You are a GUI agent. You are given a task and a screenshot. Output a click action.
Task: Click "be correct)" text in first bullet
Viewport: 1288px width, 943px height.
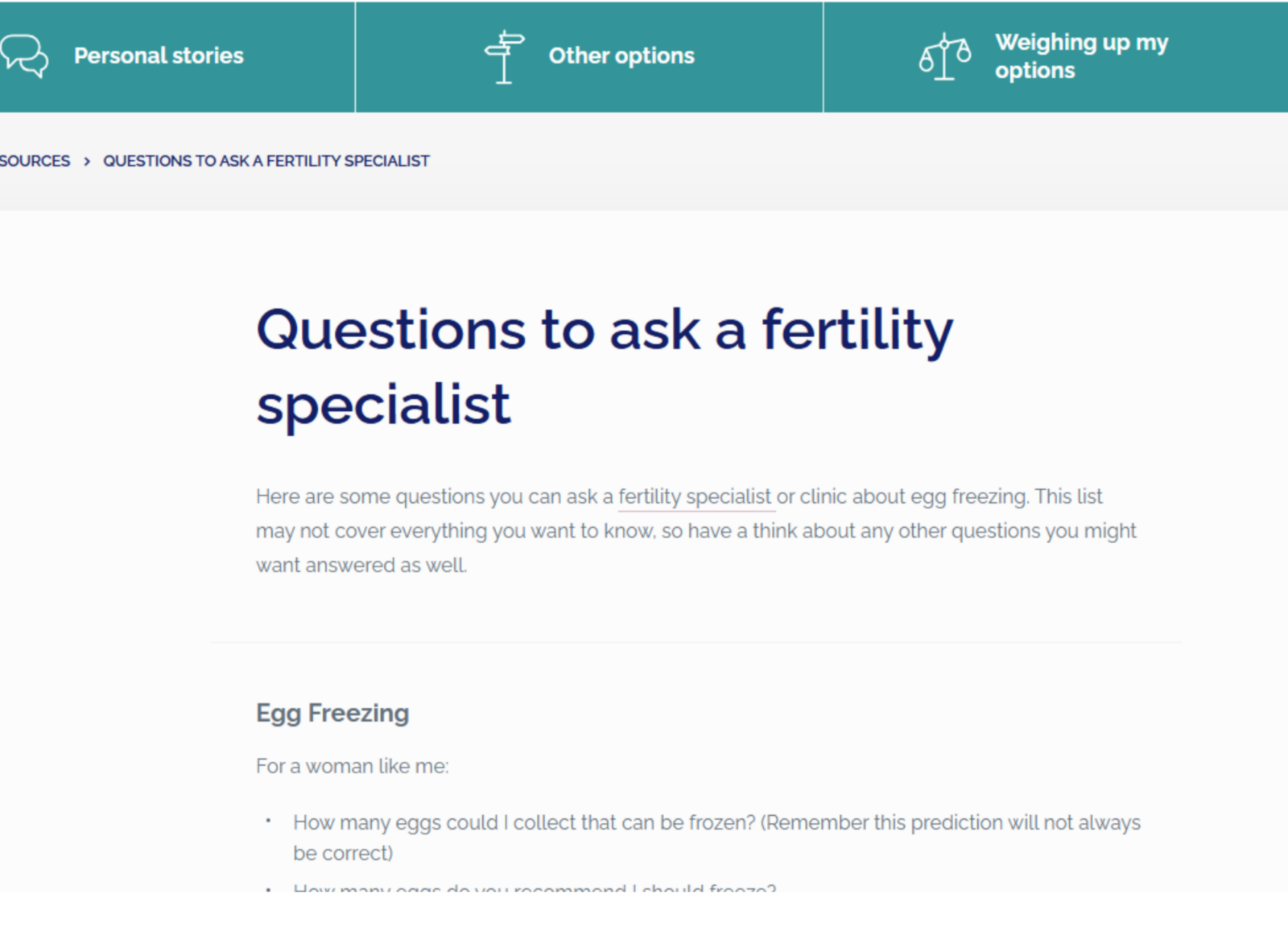click(x=343, y=853)
